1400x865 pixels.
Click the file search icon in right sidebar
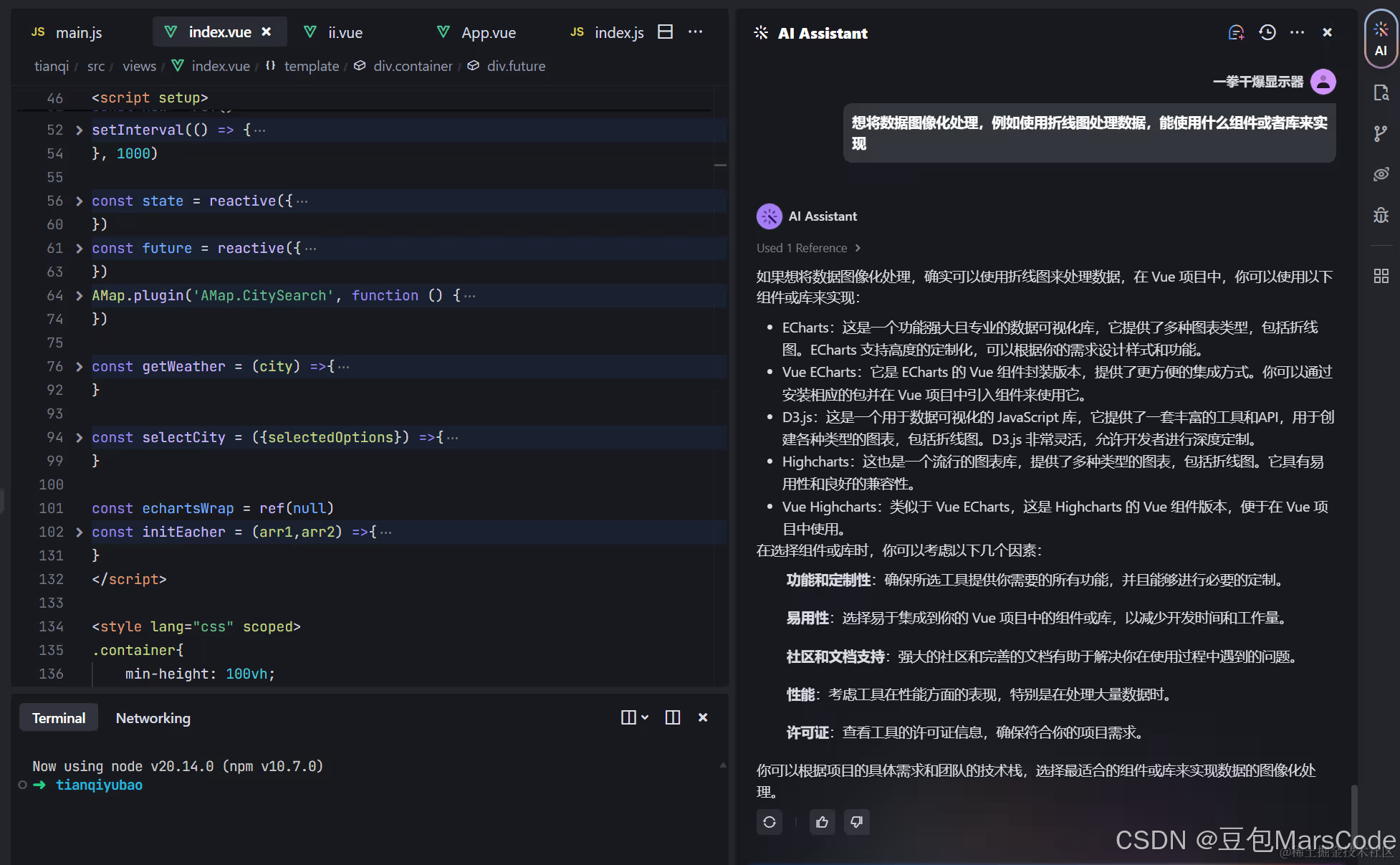click(1381, 92)
